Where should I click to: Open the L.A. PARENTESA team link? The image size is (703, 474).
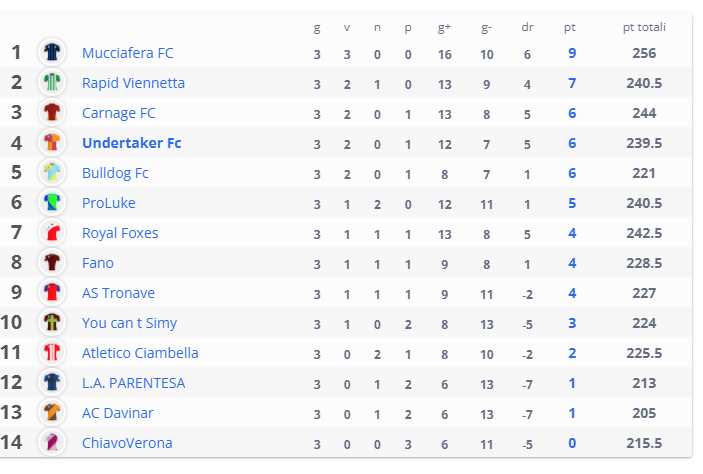coord(133,383)
